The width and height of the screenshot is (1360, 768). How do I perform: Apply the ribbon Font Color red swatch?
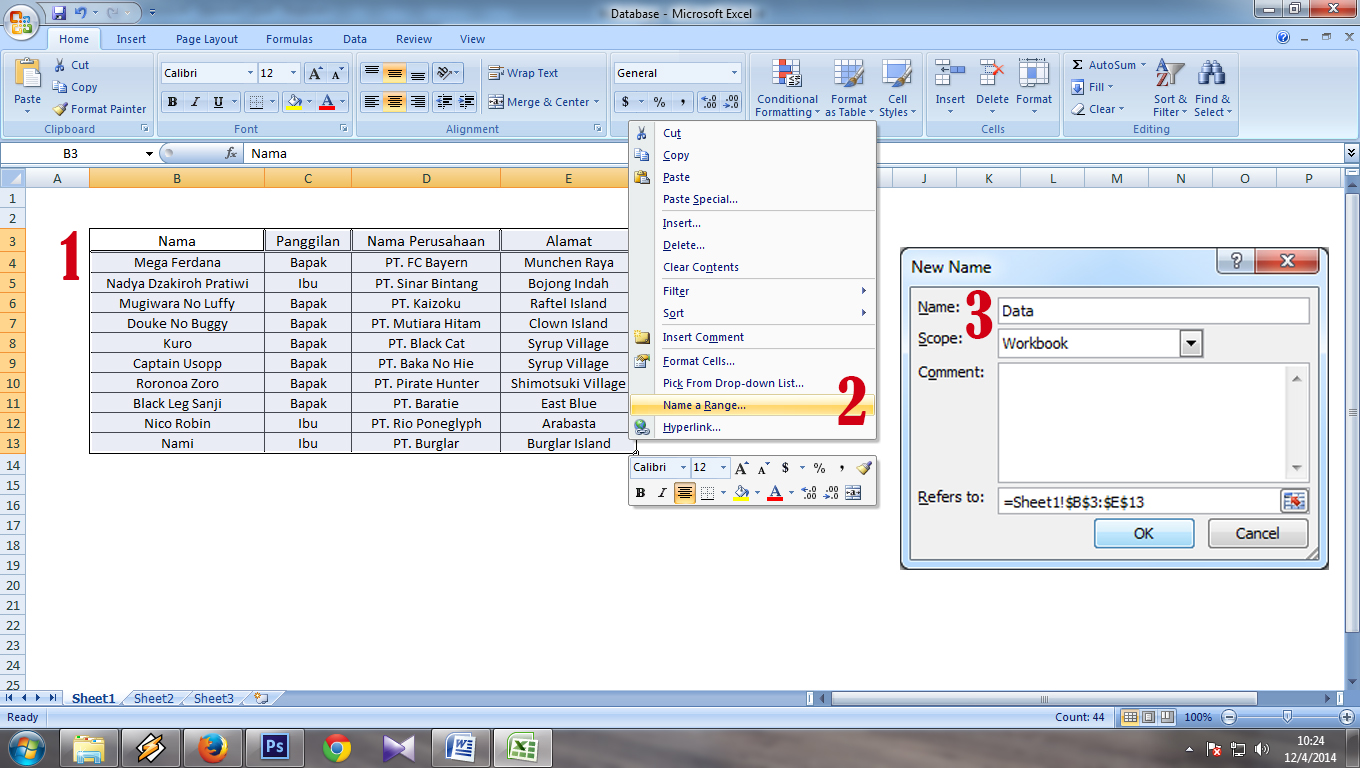pos(326,102)
